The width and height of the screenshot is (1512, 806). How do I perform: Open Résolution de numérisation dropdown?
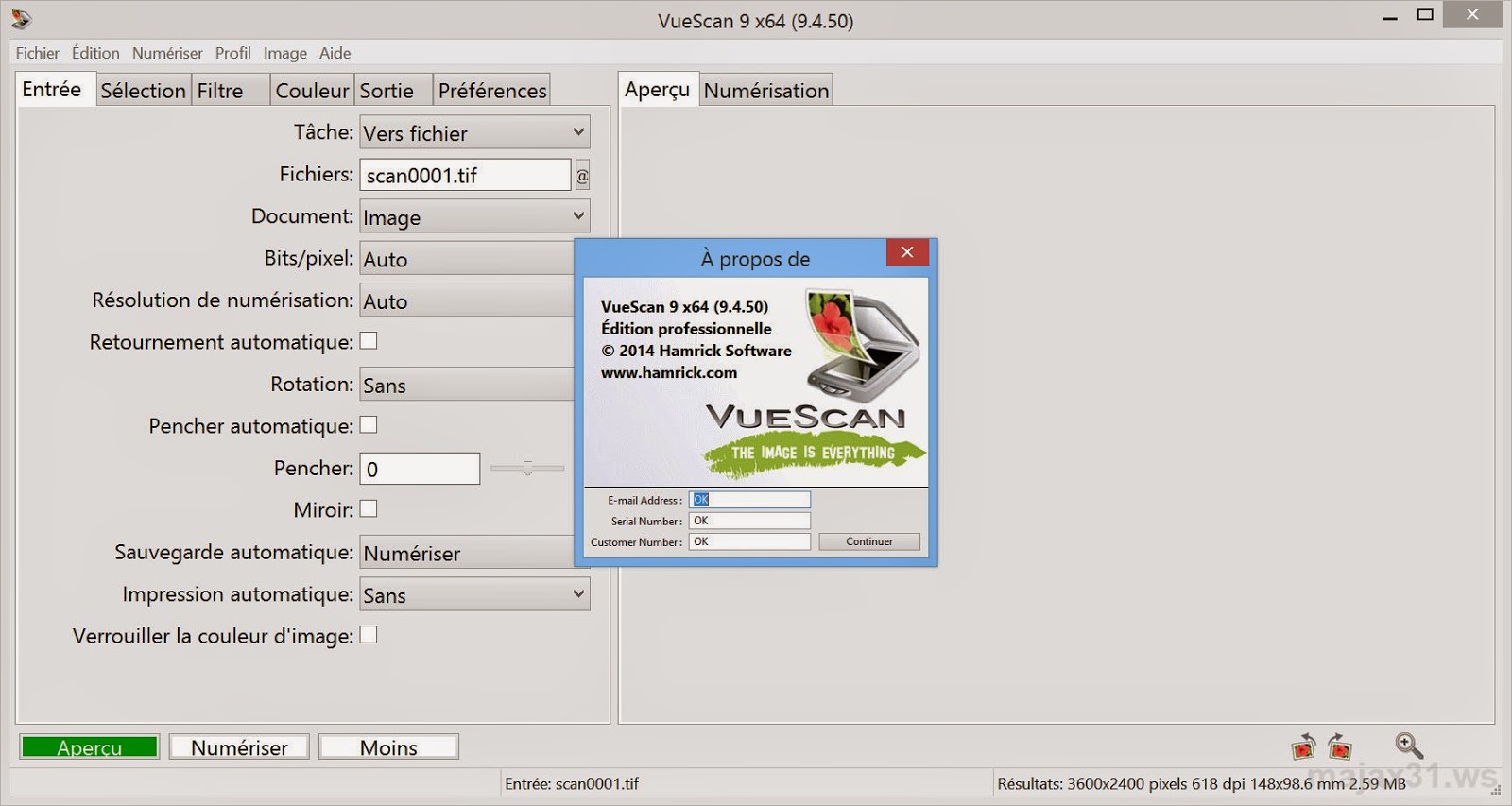[467, 300]
